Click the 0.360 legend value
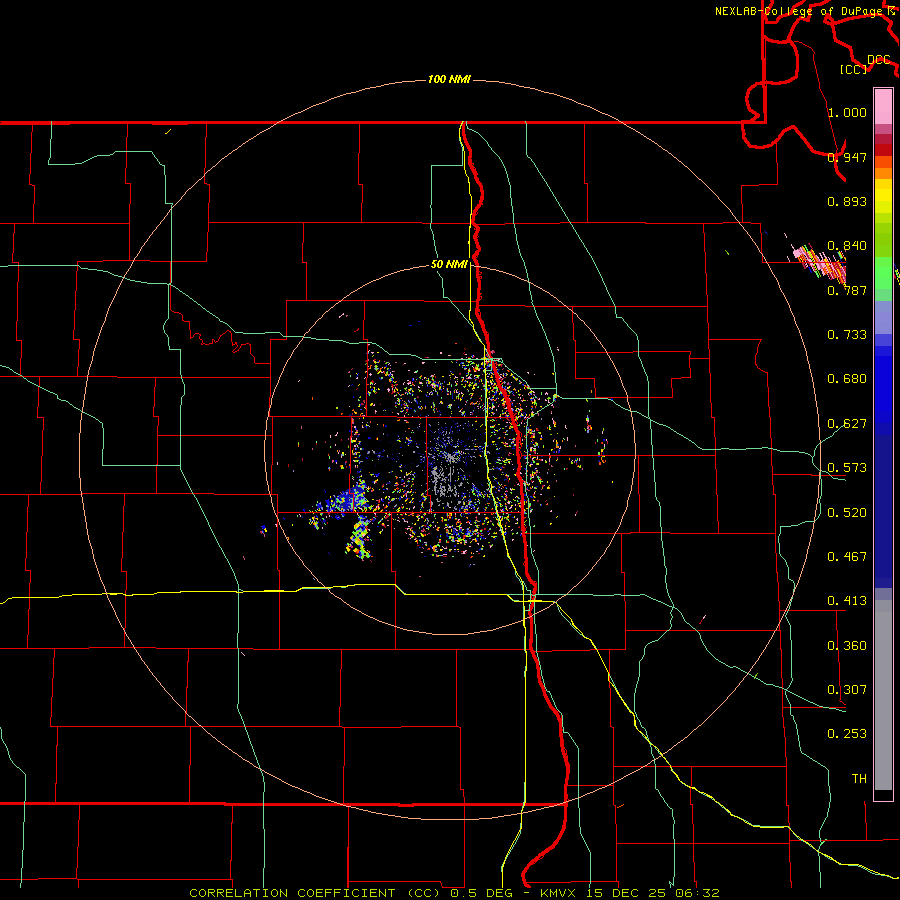This screenshot has height=900, width=900. 847,646
